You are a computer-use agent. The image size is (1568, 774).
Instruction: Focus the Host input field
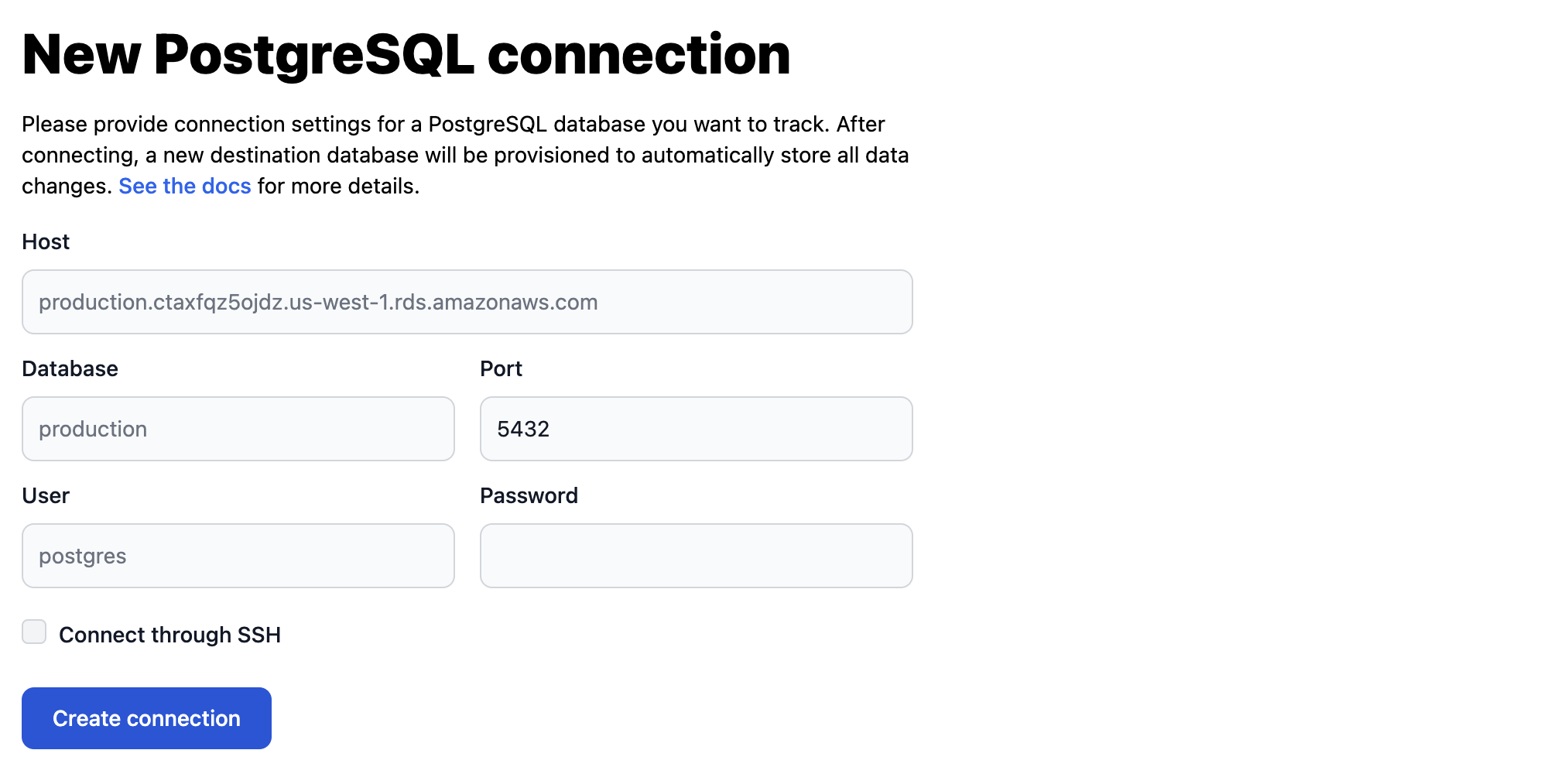coord(467,302)
